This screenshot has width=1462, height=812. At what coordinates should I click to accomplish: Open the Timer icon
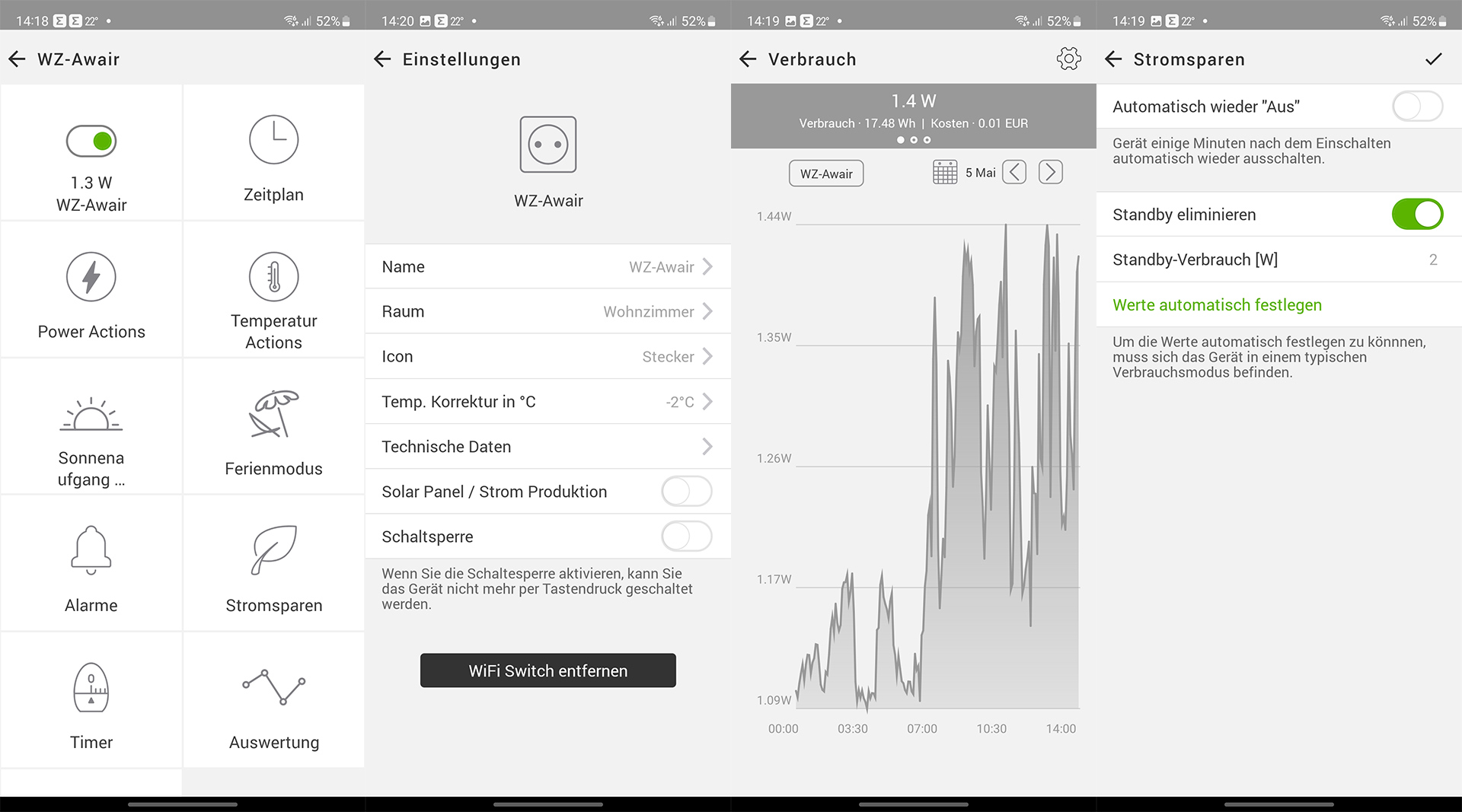91,687
